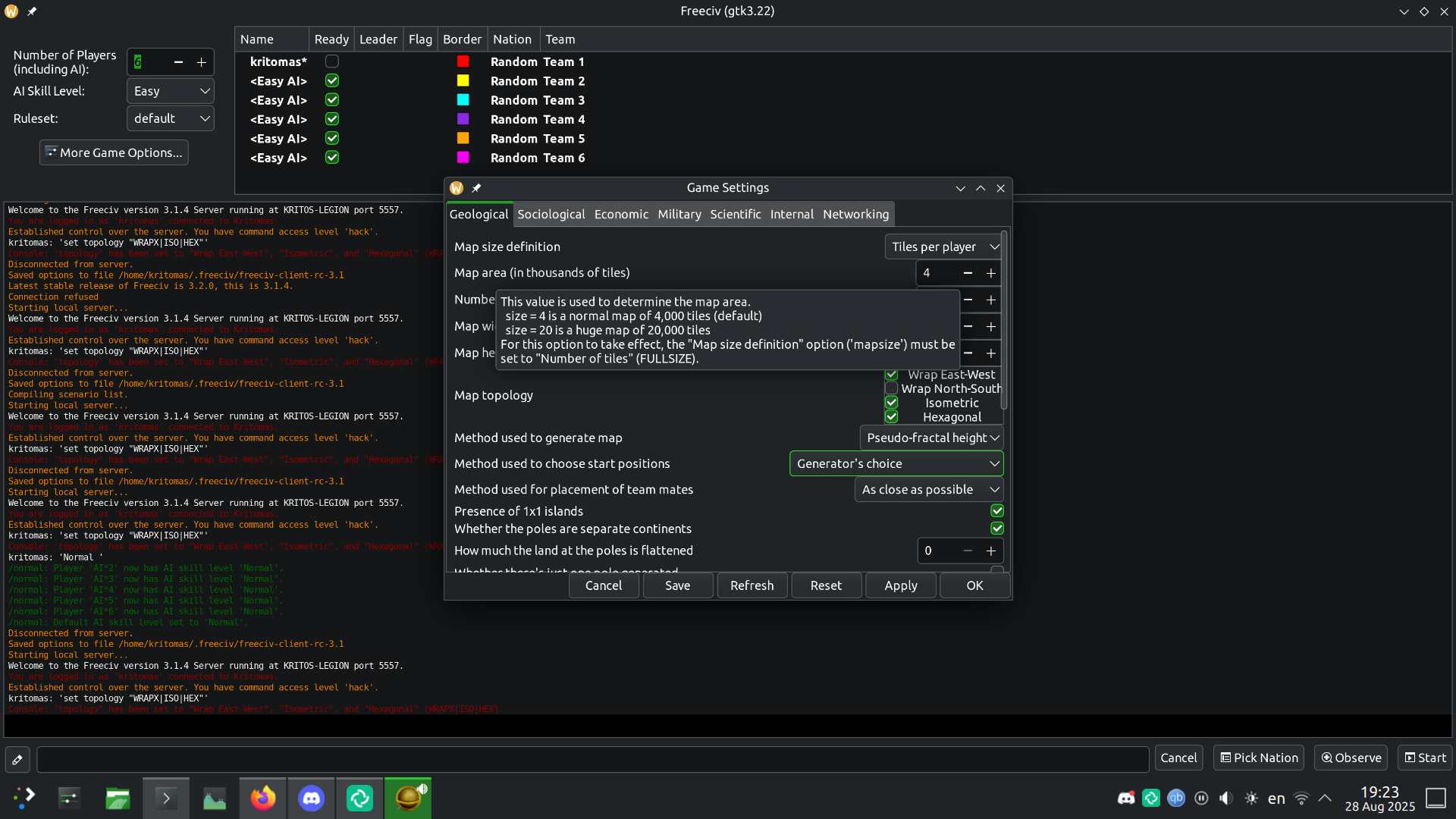Open More Game Options
This screenshot has height=819, width=1456.
[114, 152]
